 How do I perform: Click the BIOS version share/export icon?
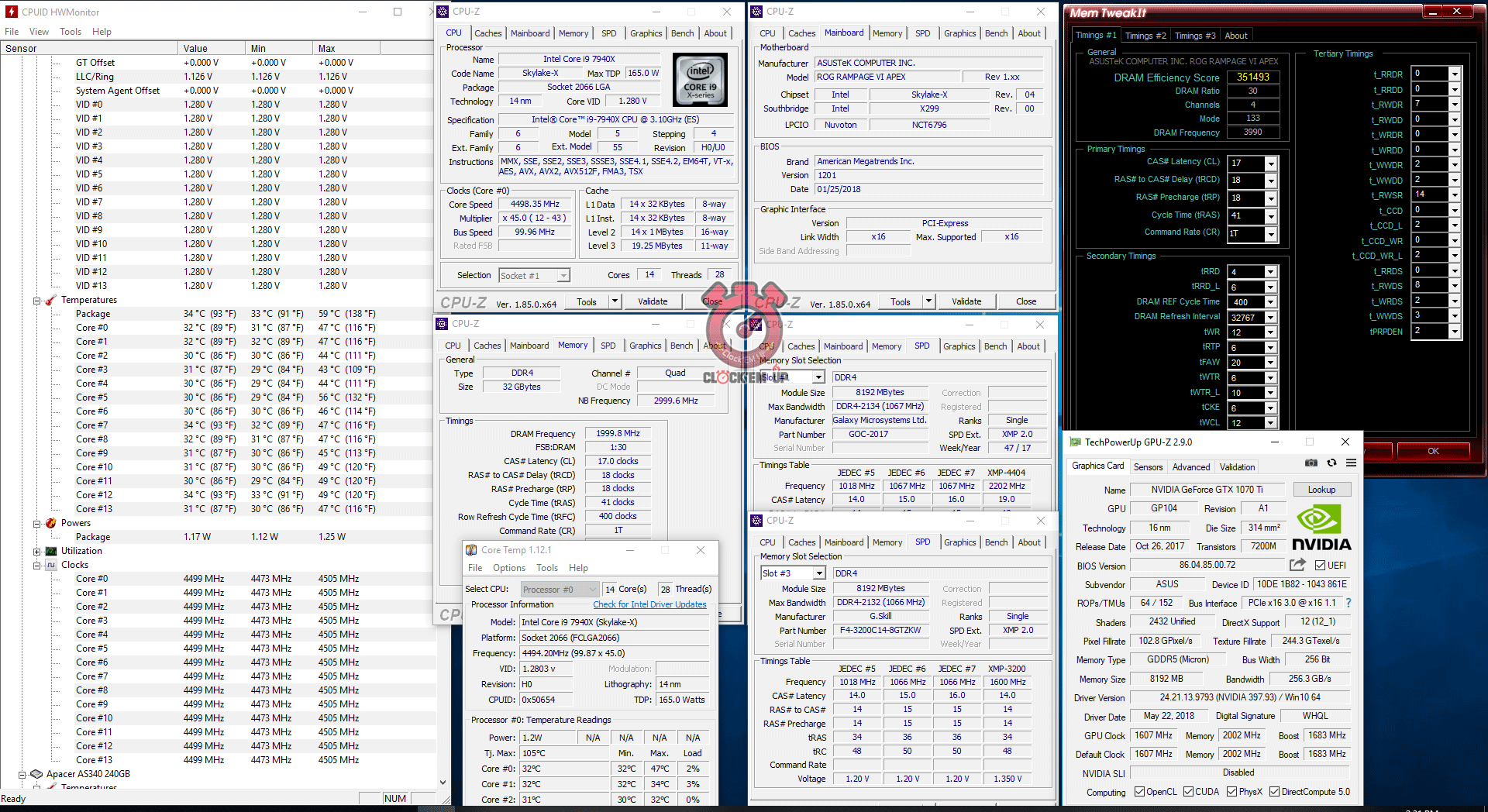[1297, 565]
